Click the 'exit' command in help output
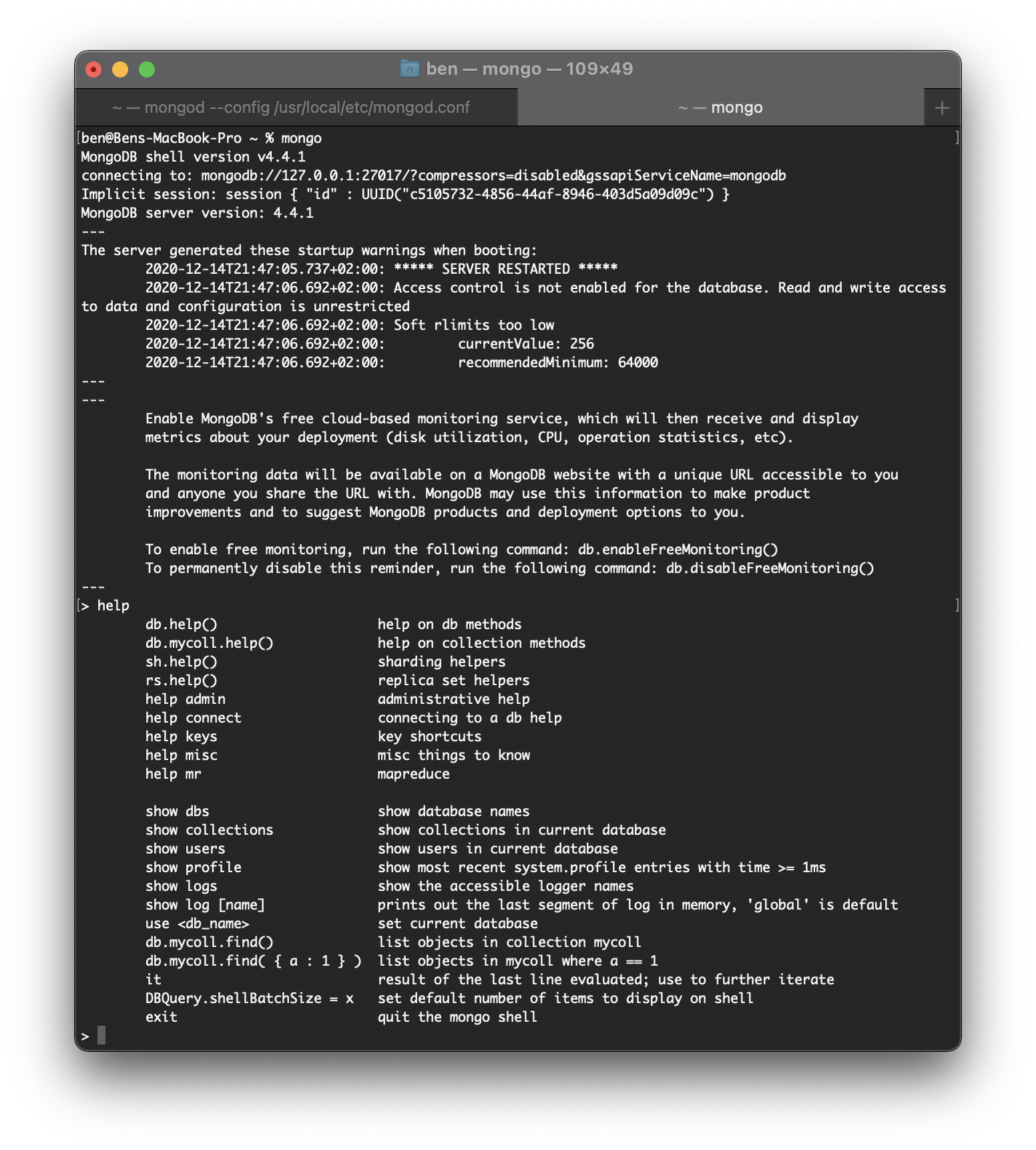Image resolution: width=1036 pixels, height=1150 pixels. click(162, 1017)
